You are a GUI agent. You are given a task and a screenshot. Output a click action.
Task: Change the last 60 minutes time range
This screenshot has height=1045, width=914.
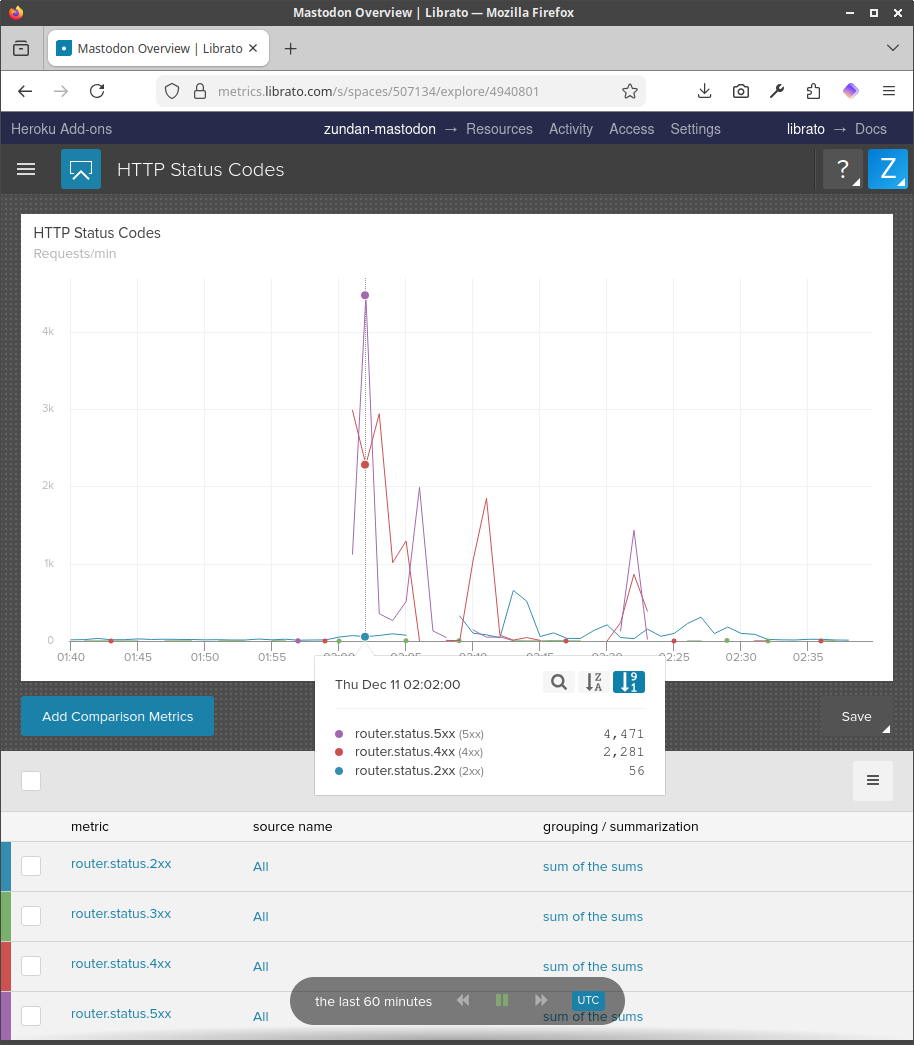tap(373, 1001)
